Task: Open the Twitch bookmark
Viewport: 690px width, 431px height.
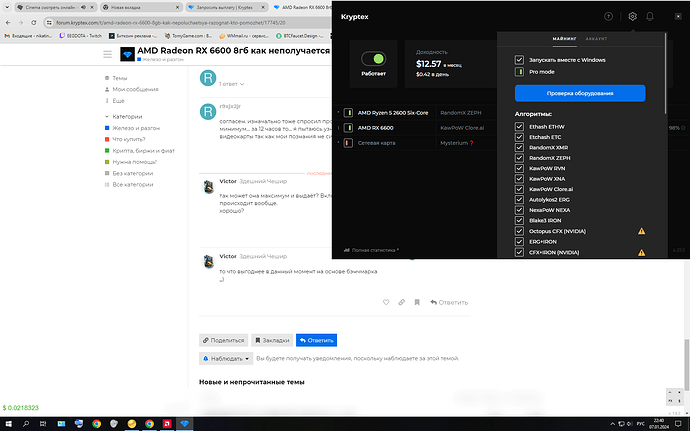Action: (80, 36)
